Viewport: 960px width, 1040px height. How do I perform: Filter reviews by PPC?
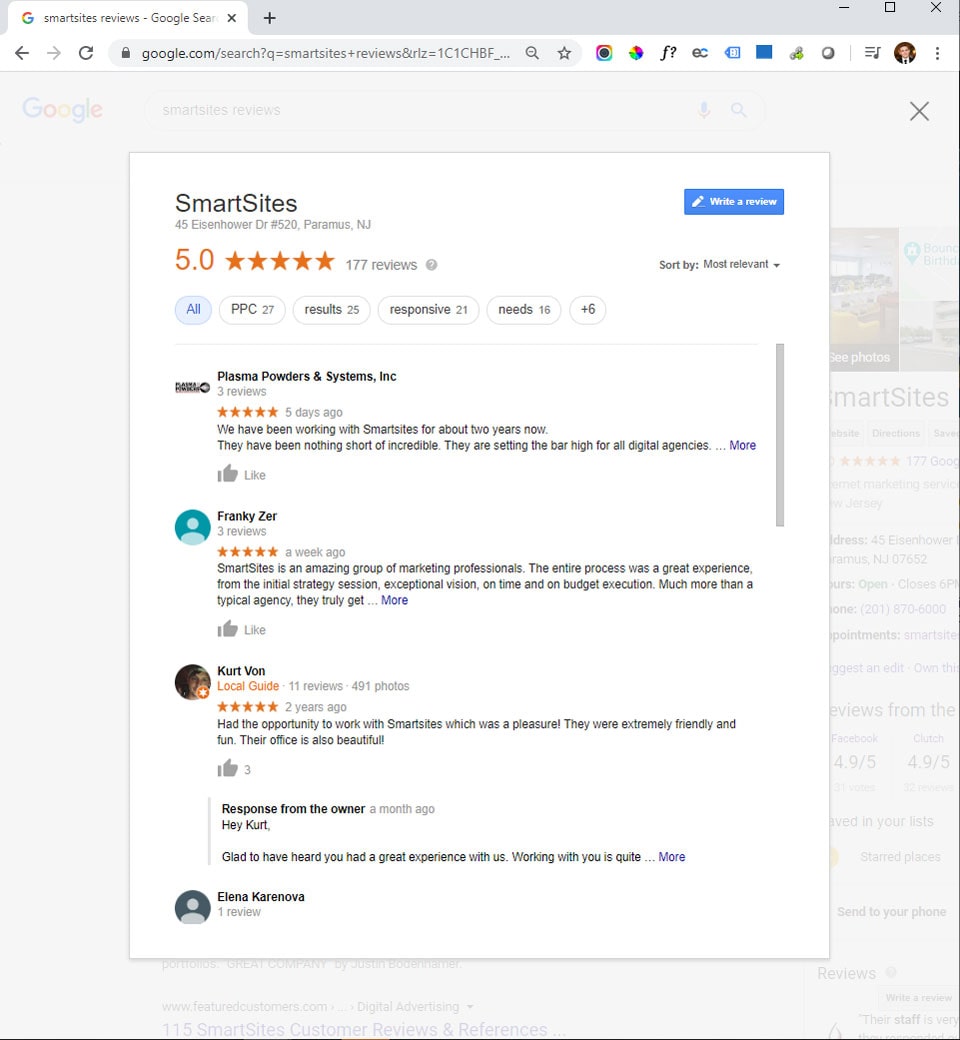tap(252, 310)
